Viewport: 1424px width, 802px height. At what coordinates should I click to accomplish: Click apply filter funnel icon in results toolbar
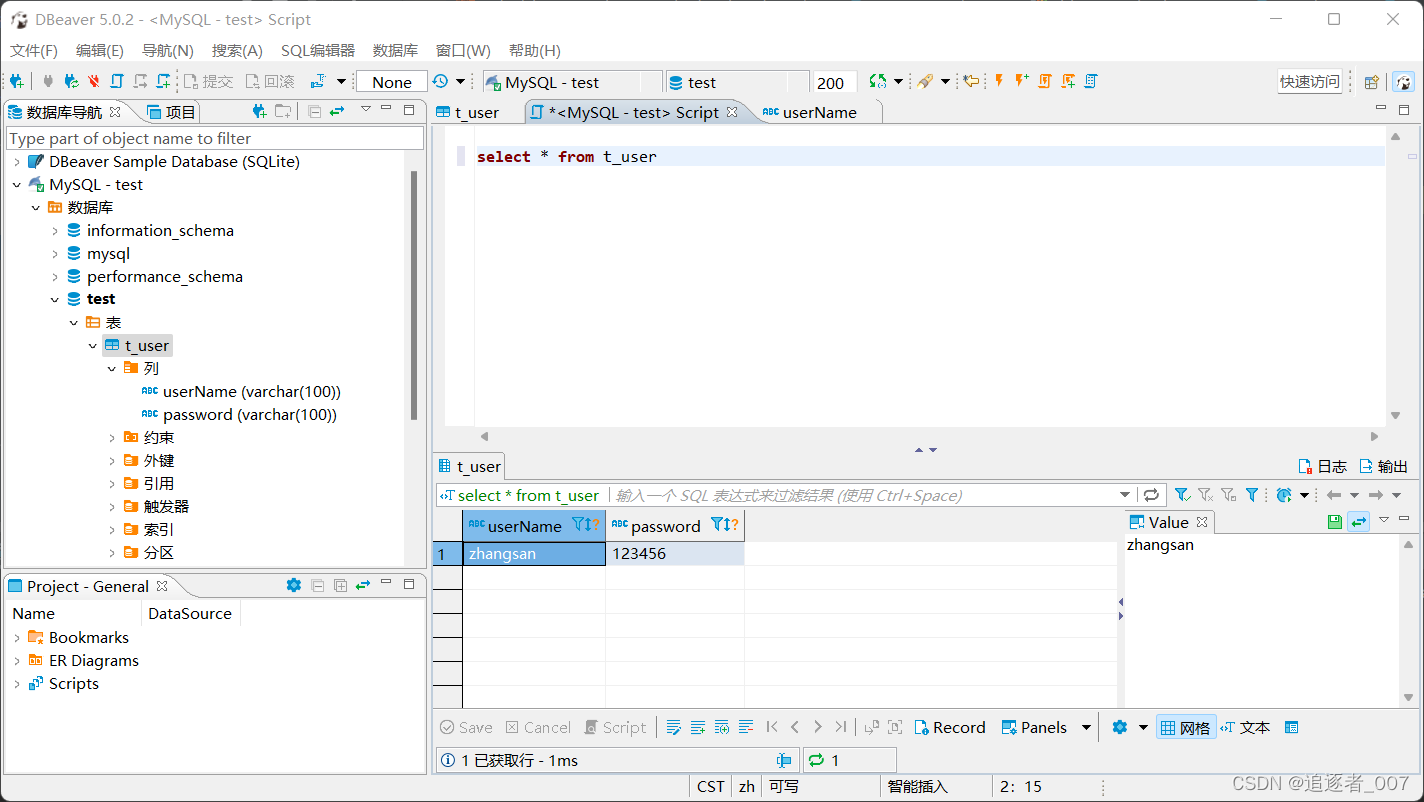[x=1182, y=495]
